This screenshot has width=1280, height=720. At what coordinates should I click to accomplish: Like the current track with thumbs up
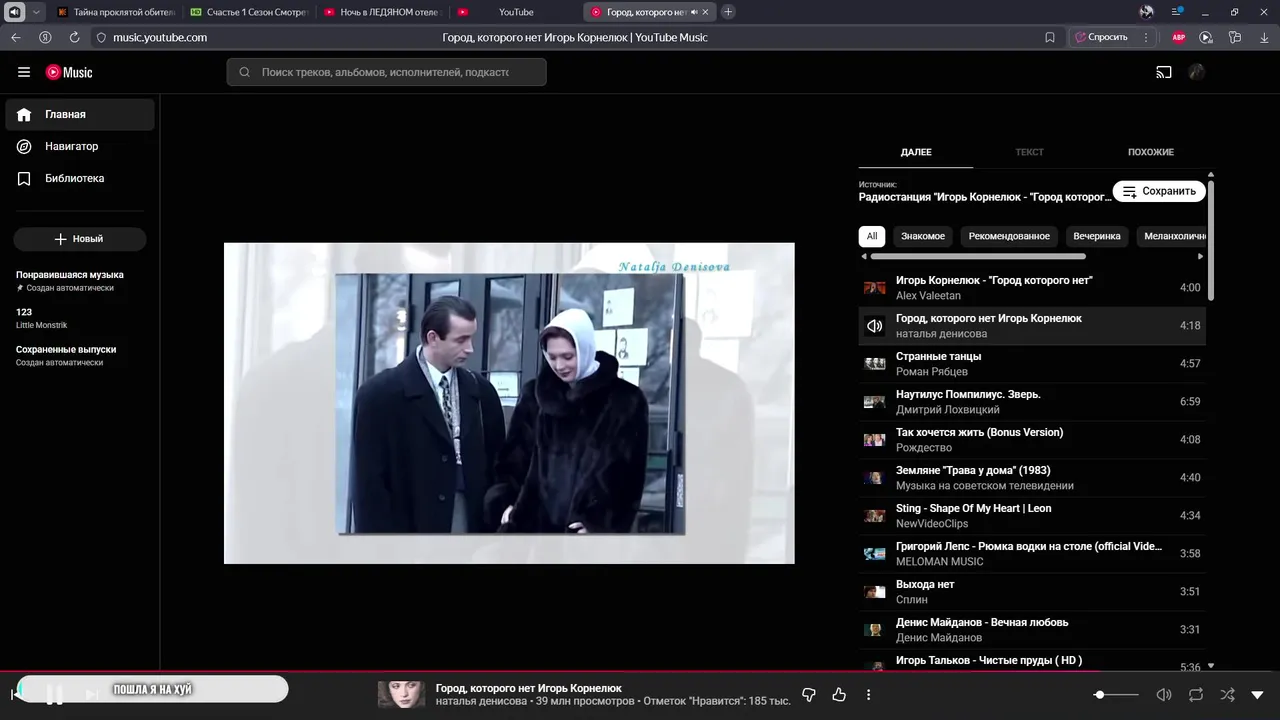839,695
